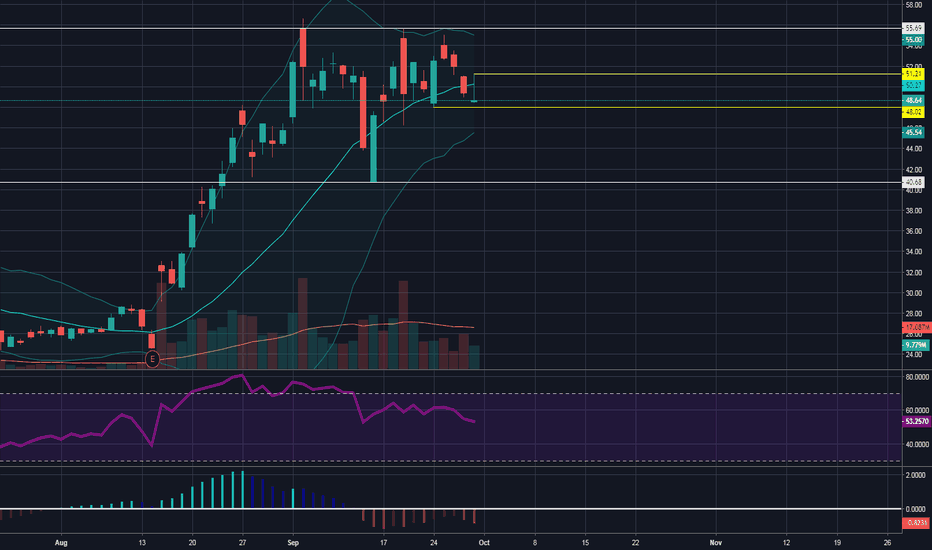
Task: Select the 45.54 teal price label
Action: 914,133
